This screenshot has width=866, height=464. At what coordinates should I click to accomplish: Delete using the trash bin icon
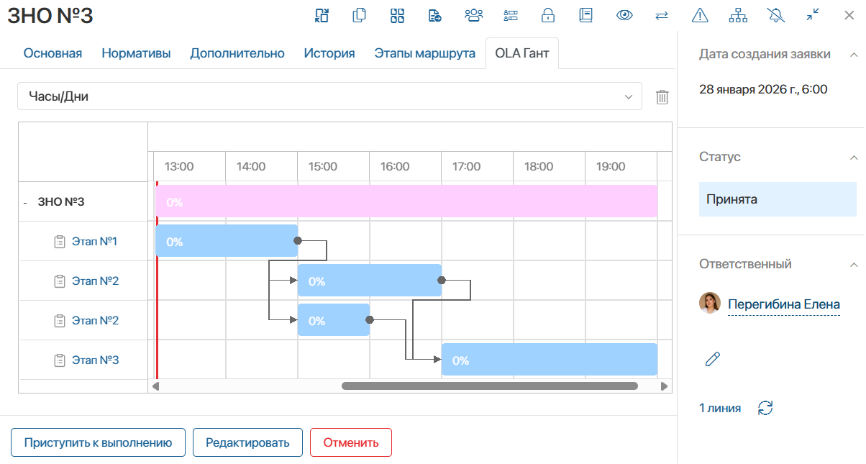(661, 97)
